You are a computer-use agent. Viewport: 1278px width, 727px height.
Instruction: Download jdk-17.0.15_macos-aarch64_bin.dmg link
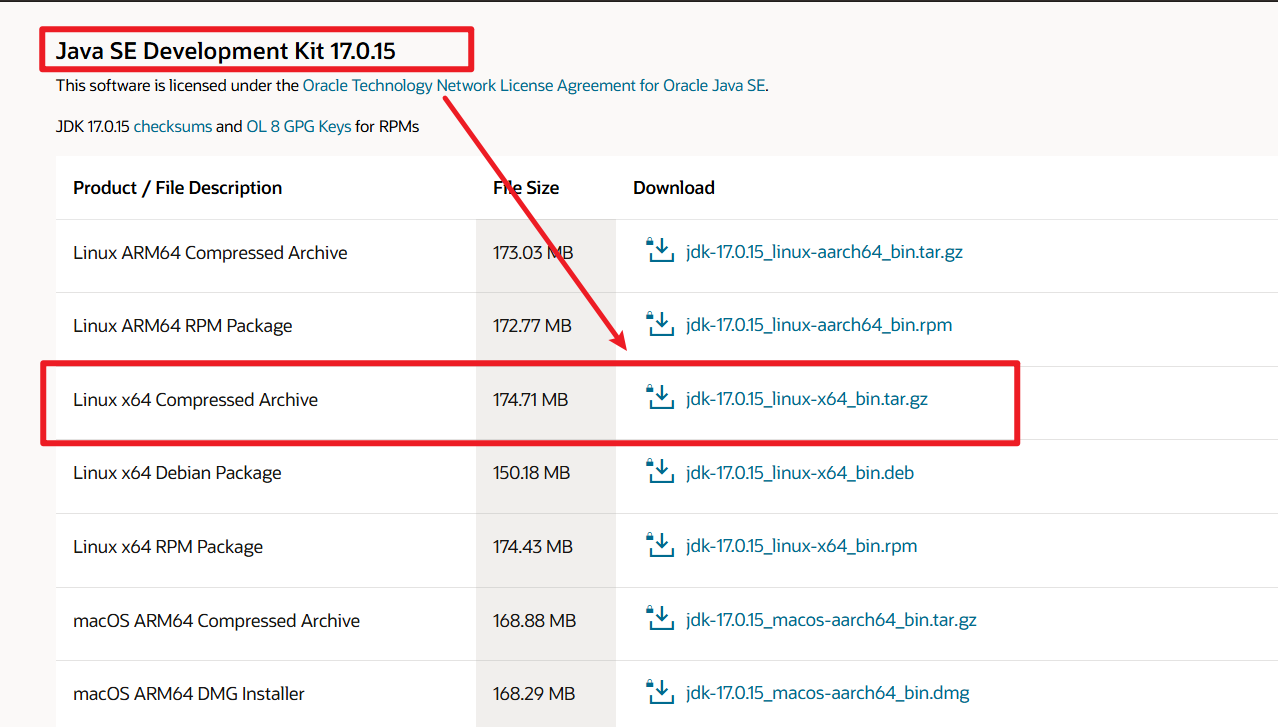point(828,693)
